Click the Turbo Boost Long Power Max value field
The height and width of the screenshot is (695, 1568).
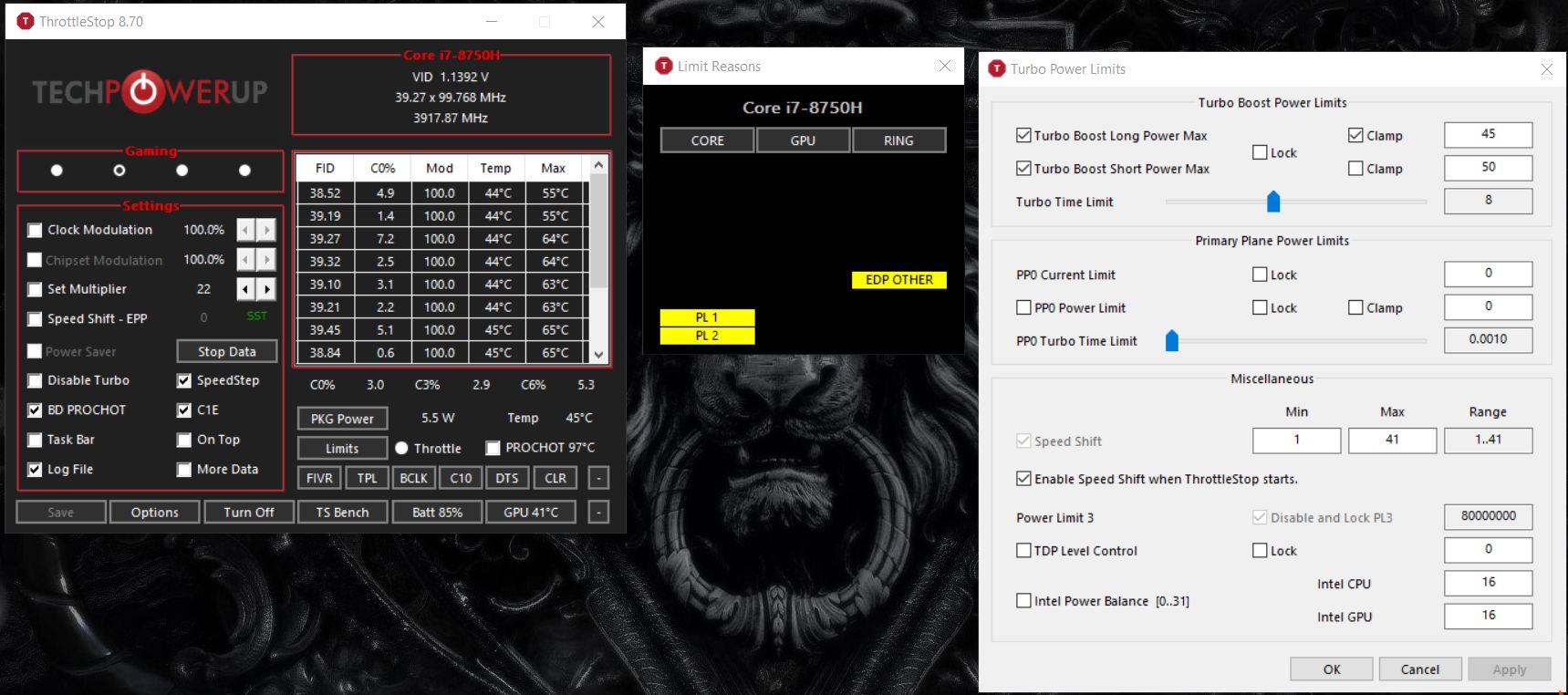click(1489, 135)
